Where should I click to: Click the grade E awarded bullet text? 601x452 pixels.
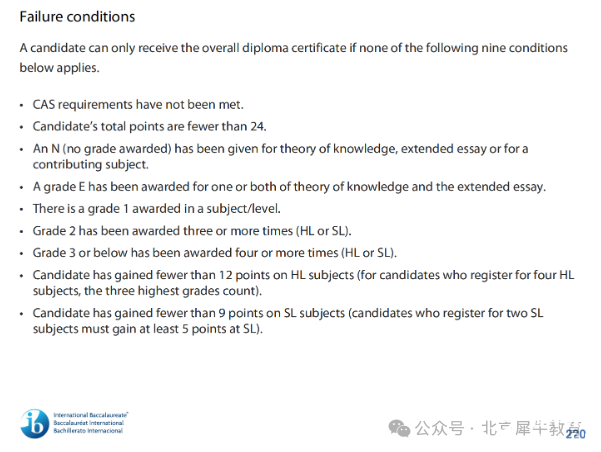[x=289, y=187]
